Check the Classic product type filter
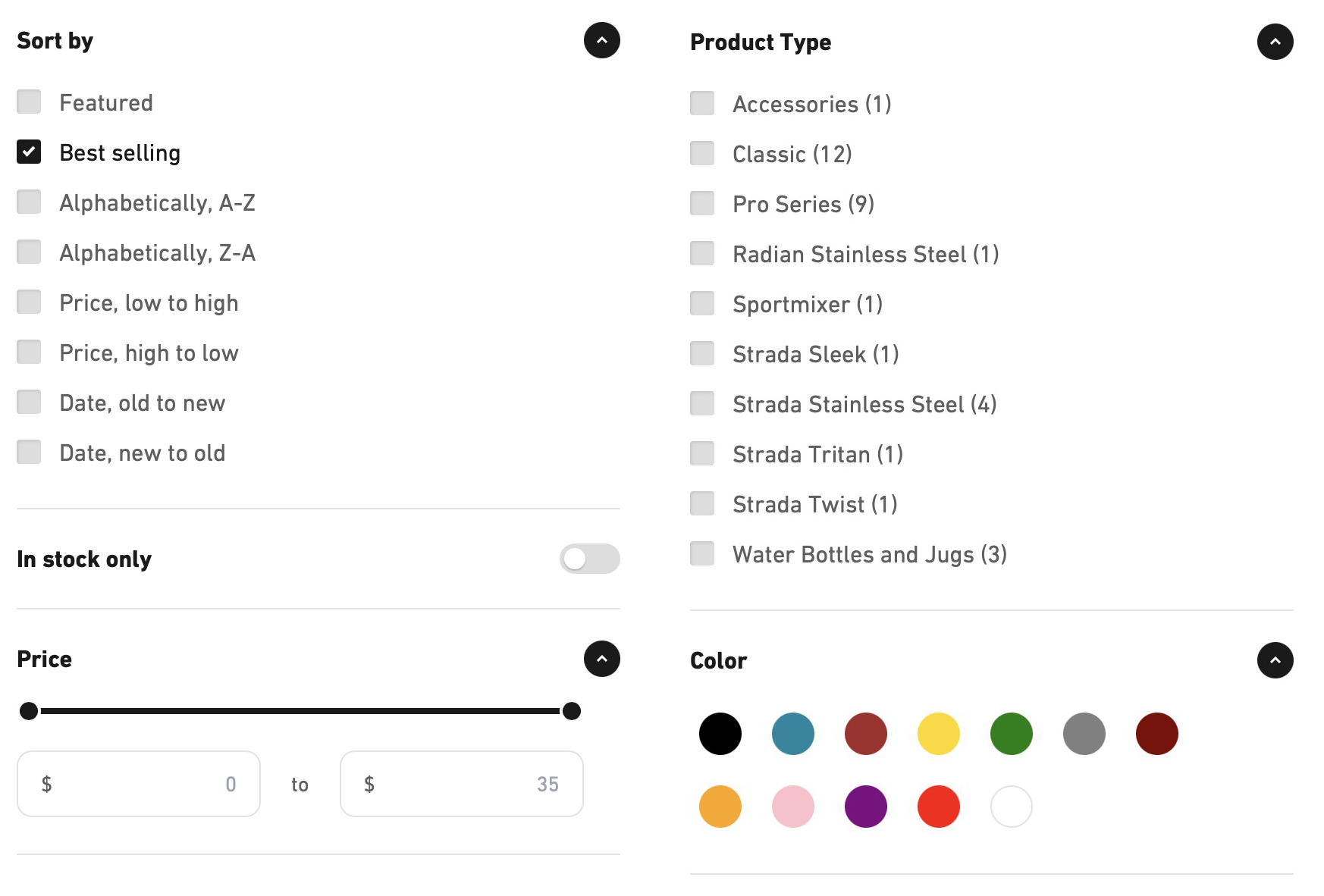This screenshot has width=1324, height=896. 701,153
